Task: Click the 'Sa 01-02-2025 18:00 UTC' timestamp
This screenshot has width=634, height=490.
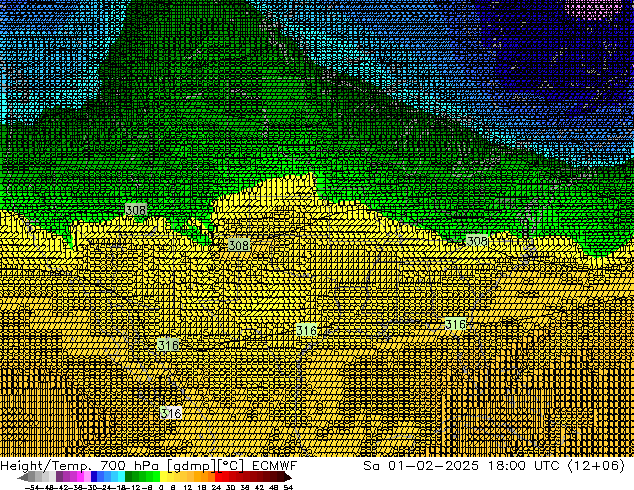Action: point(461,466)
